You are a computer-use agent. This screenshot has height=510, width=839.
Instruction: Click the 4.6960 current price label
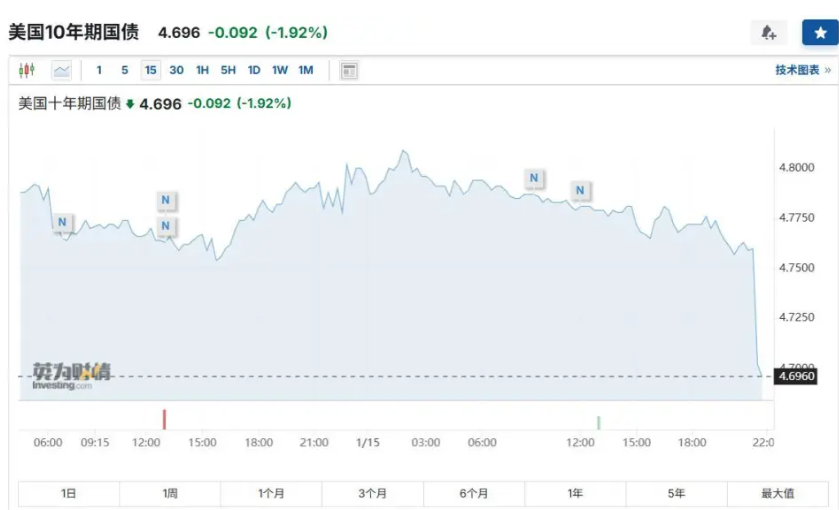click(797, 376)
